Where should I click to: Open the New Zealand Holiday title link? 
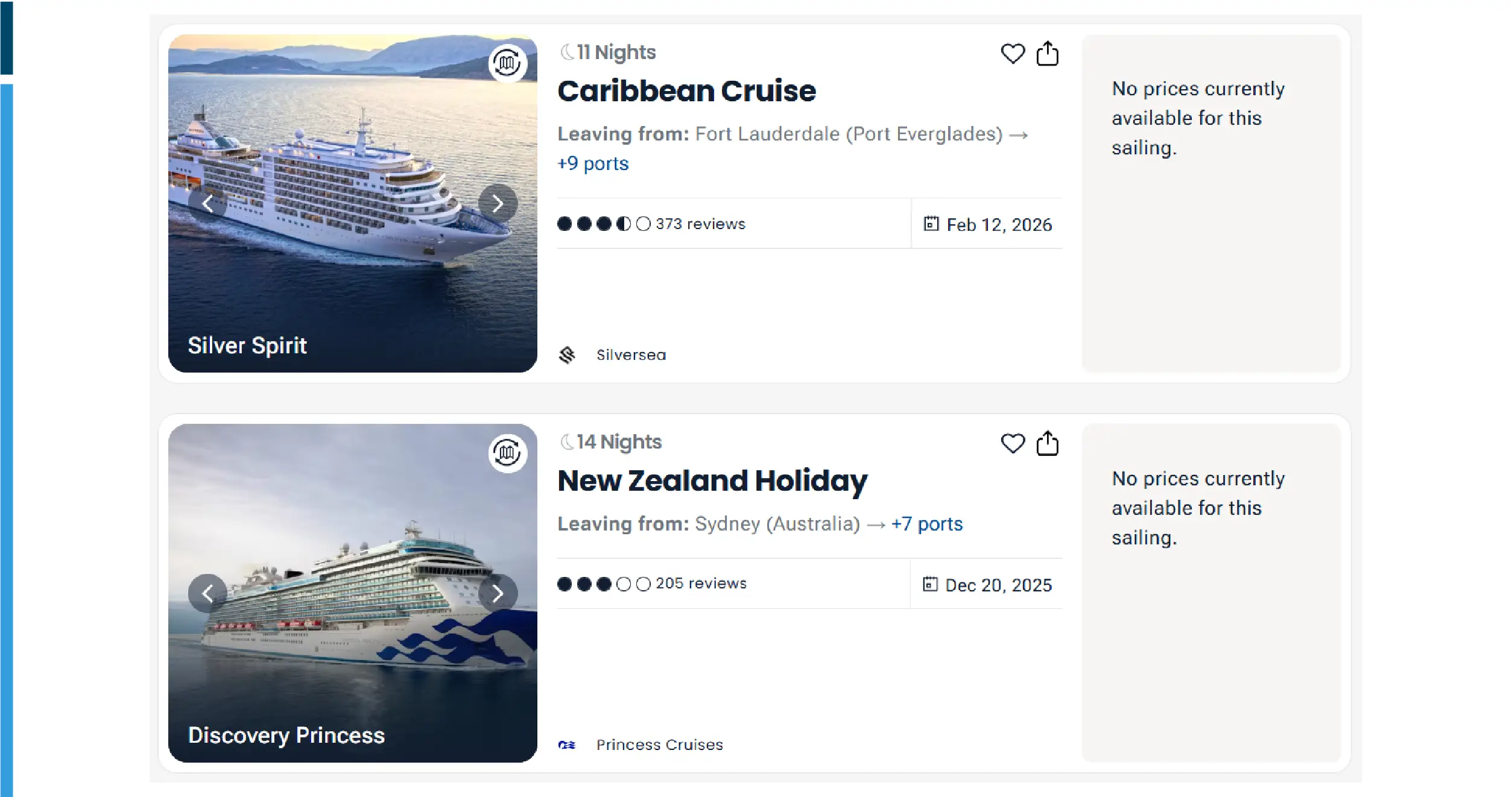pyautogui.click(x=712, y=481)
